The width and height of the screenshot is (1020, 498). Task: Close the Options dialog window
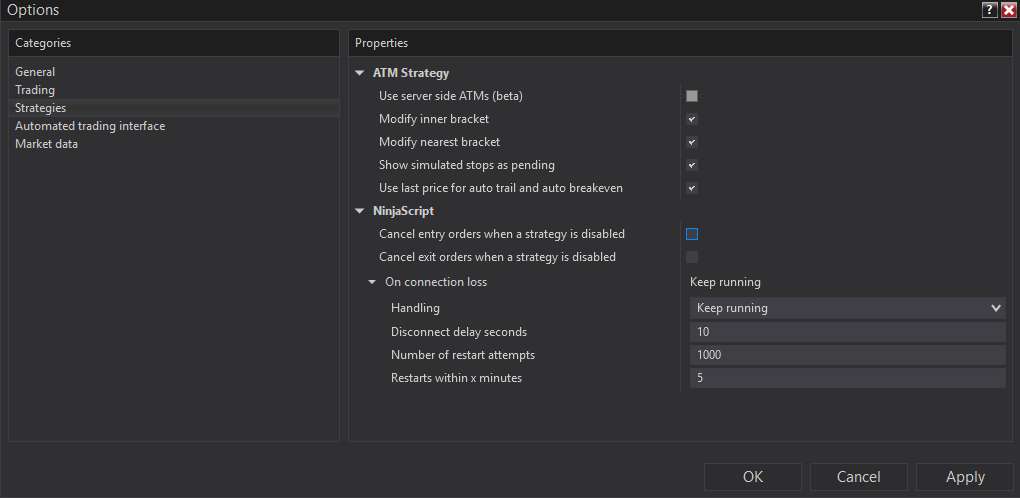[1008, 10]
